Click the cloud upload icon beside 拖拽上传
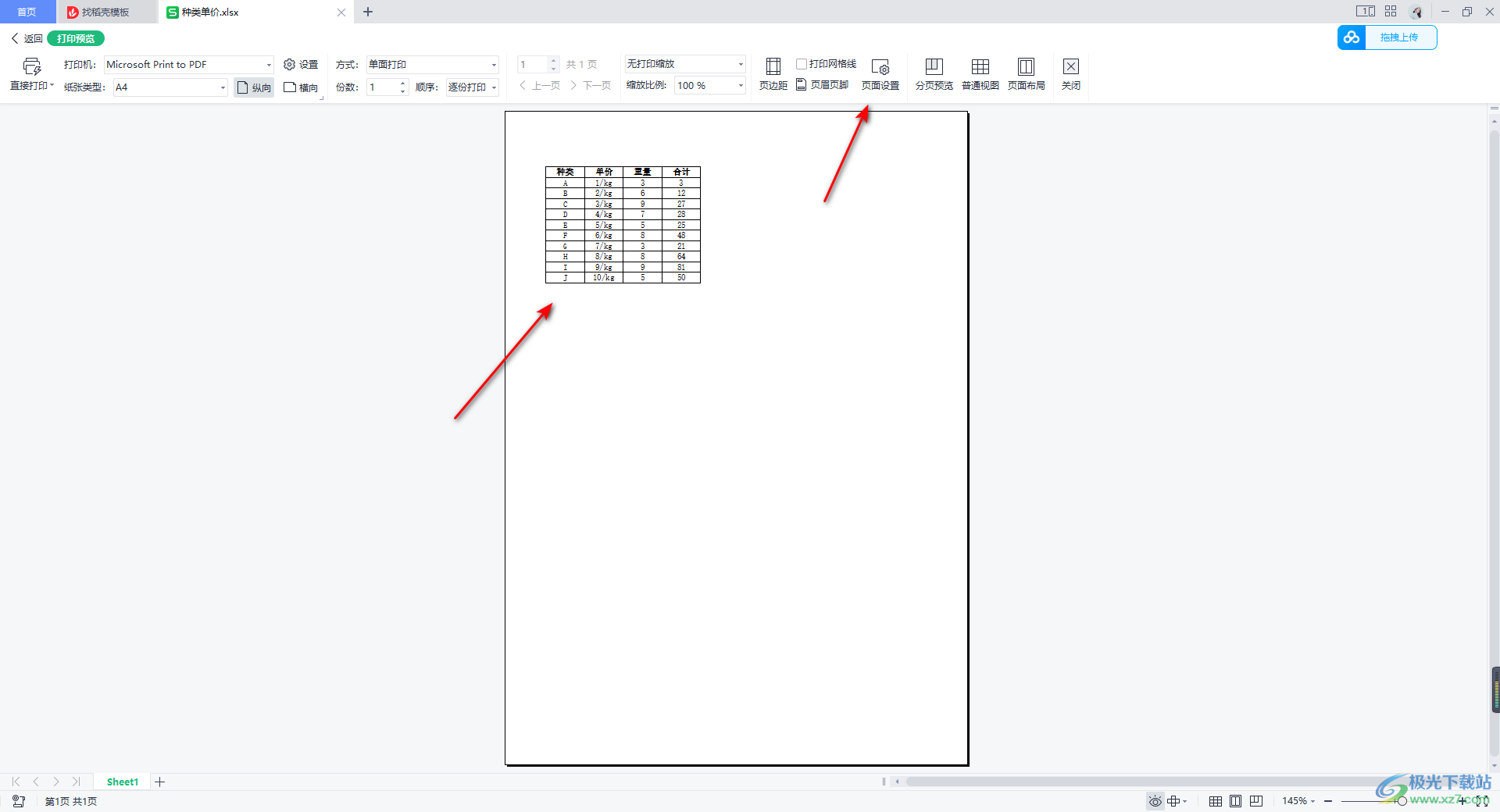The width and height of the screenshot is (1500, 812). point(1352,37)
